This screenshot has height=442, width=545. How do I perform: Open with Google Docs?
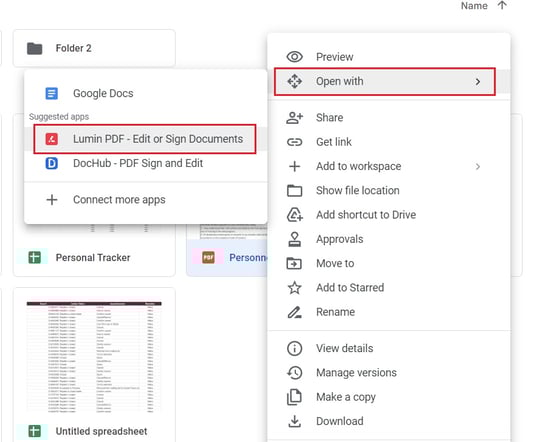click(x=146, y=93)
